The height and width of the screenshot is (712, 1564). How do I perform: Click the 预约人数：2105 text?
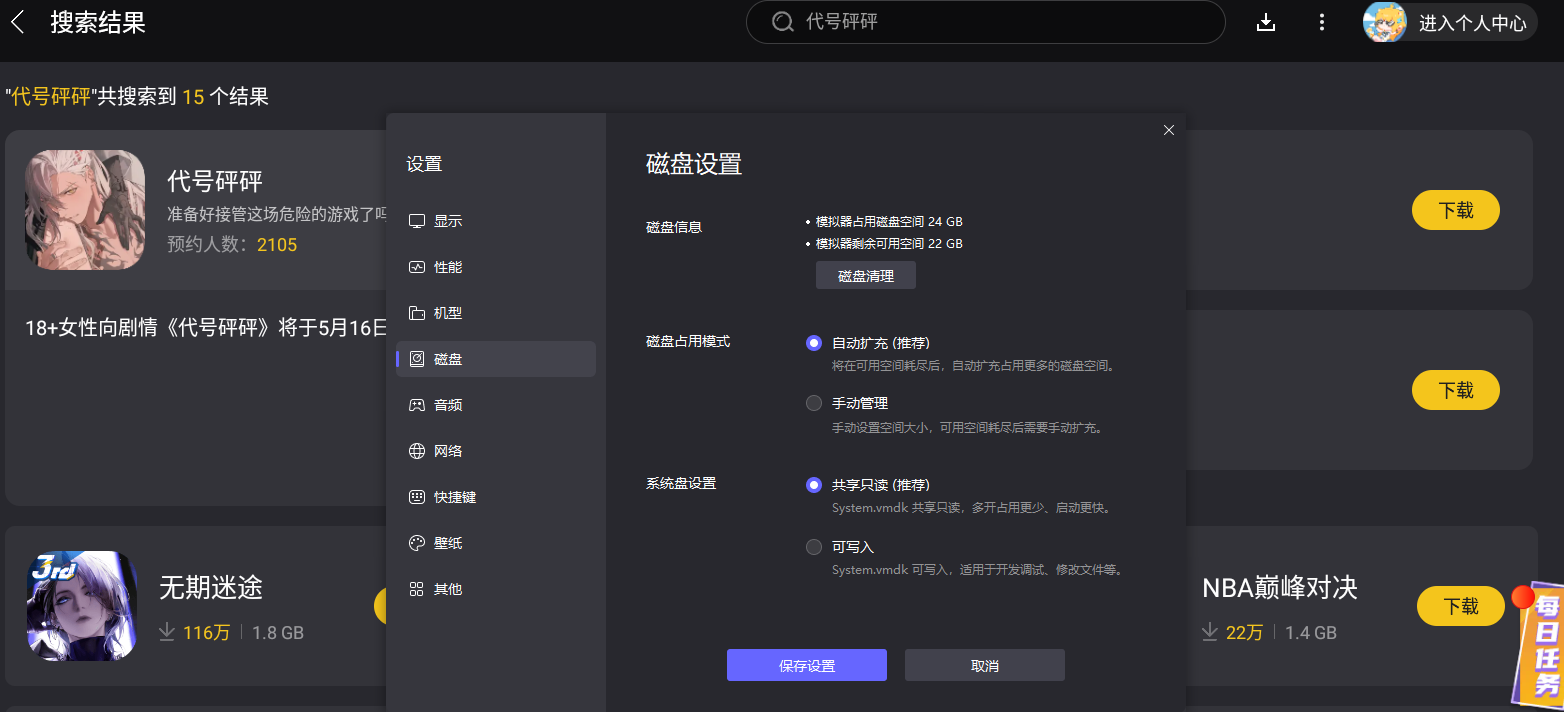pyautogui.click(x=232, y=245)
